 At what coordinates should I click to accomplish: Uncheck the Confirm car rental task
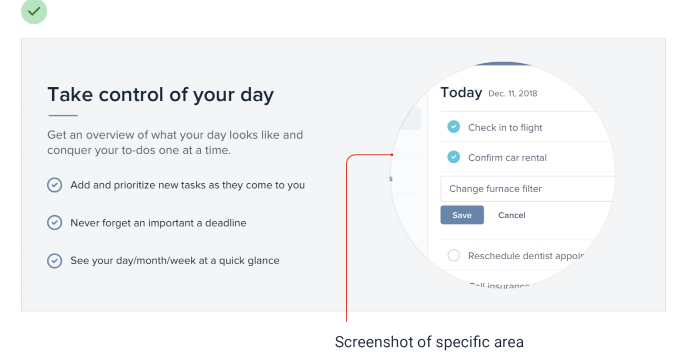[453, 157]
